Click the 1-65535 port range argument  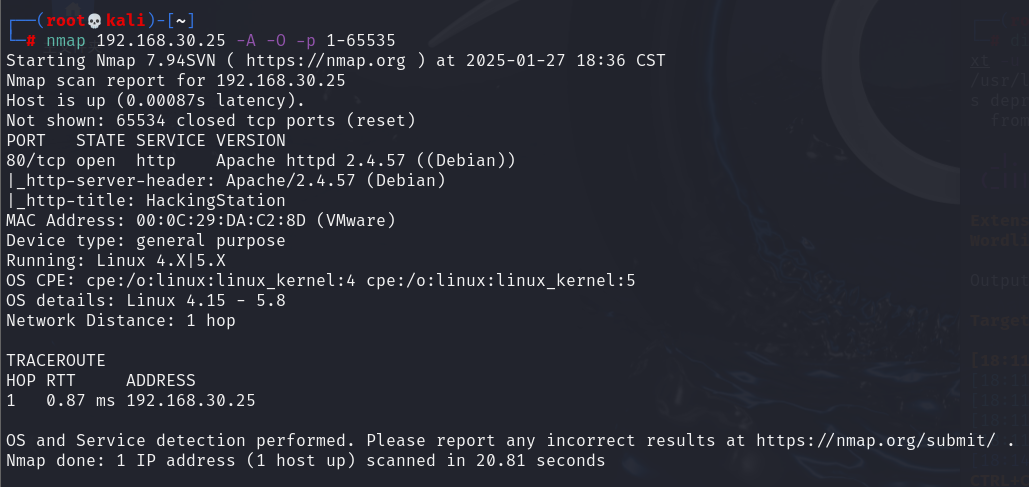tap(361, 41)
